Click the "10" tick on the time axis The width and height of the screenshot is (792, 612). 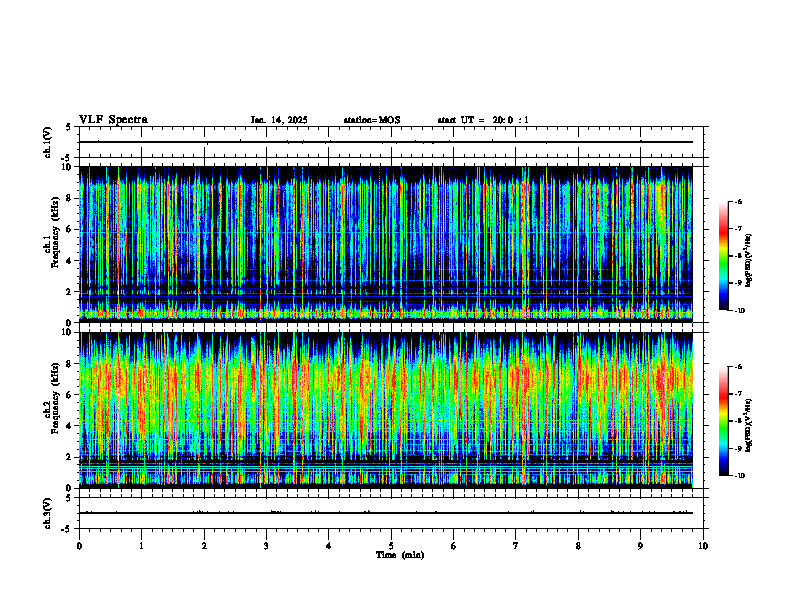tap(703, 546)
